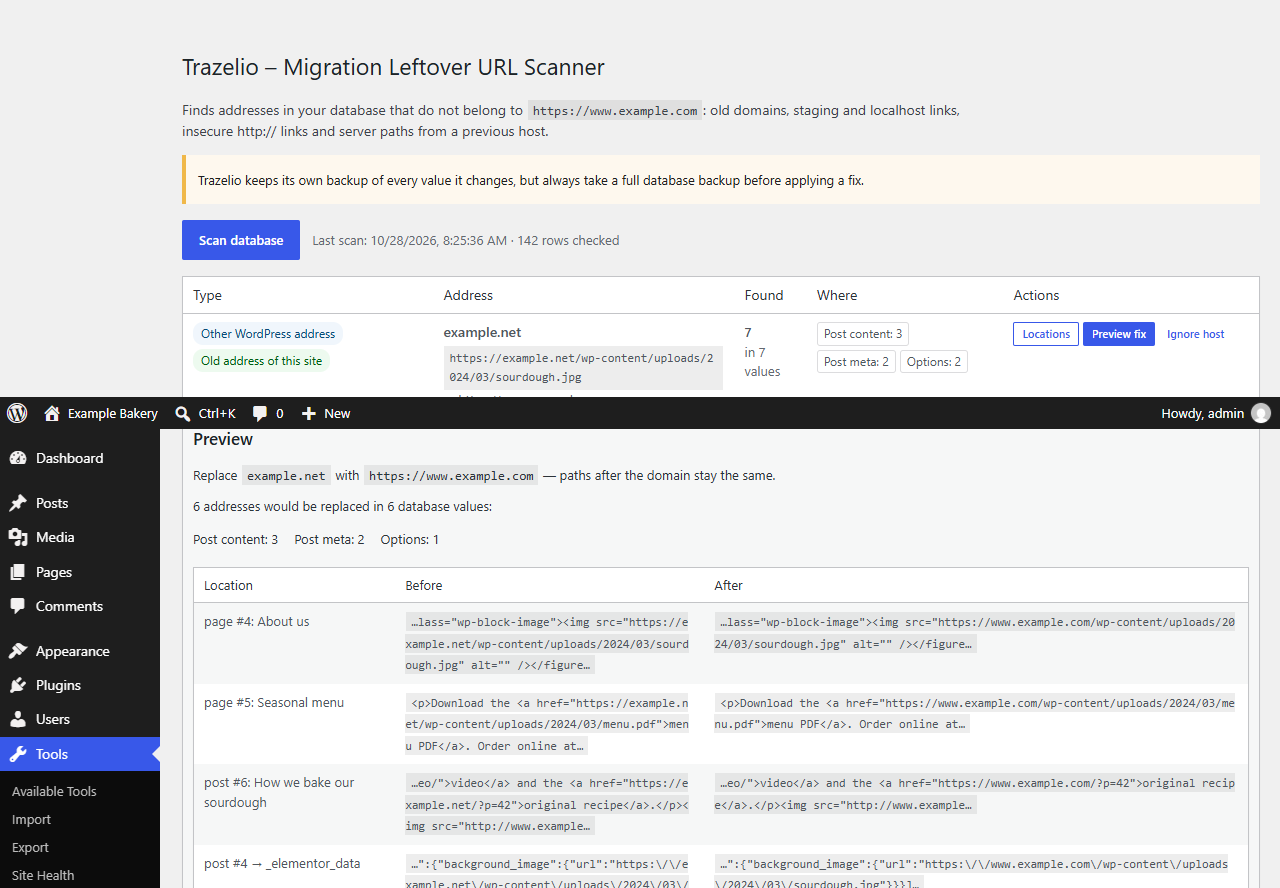Image resolution: width=1280 pixels, height=888 pixels.
Task: Open the Import submenu item
Action: [31, 819]
